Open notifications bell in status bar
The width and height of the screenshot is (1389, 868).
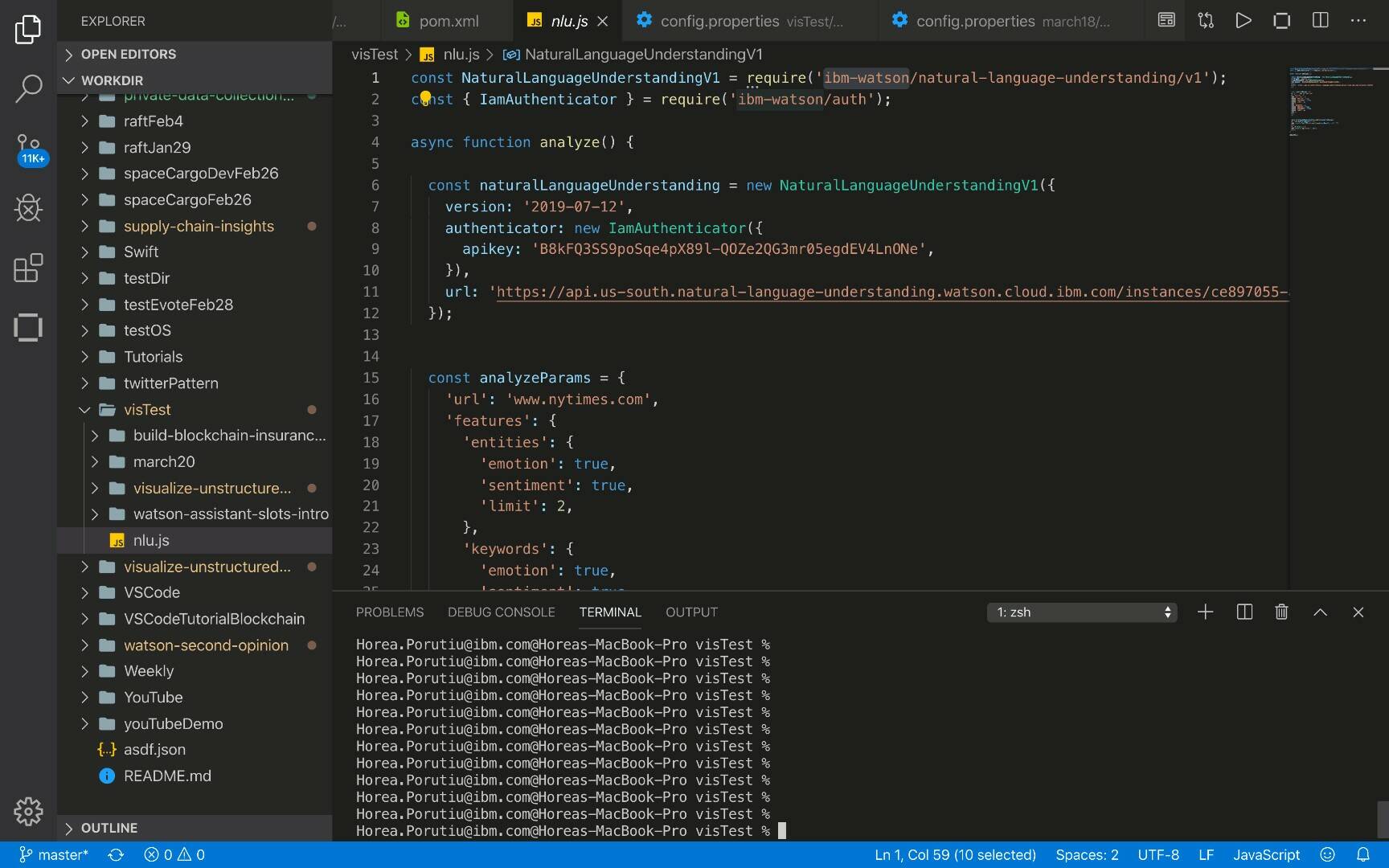(x=1363, y=855)
